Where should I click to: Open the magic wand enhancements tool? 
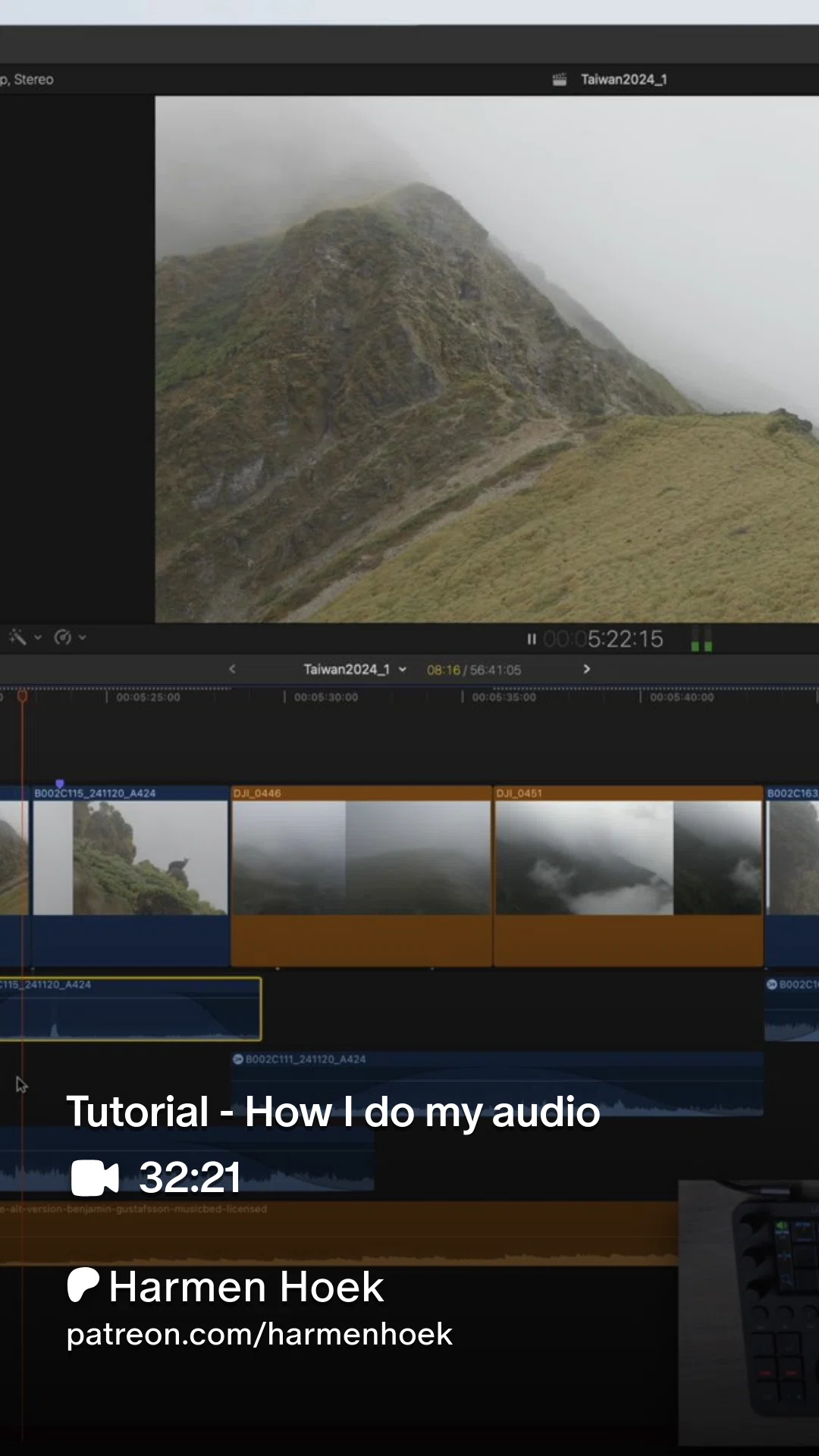click(17, 637)
